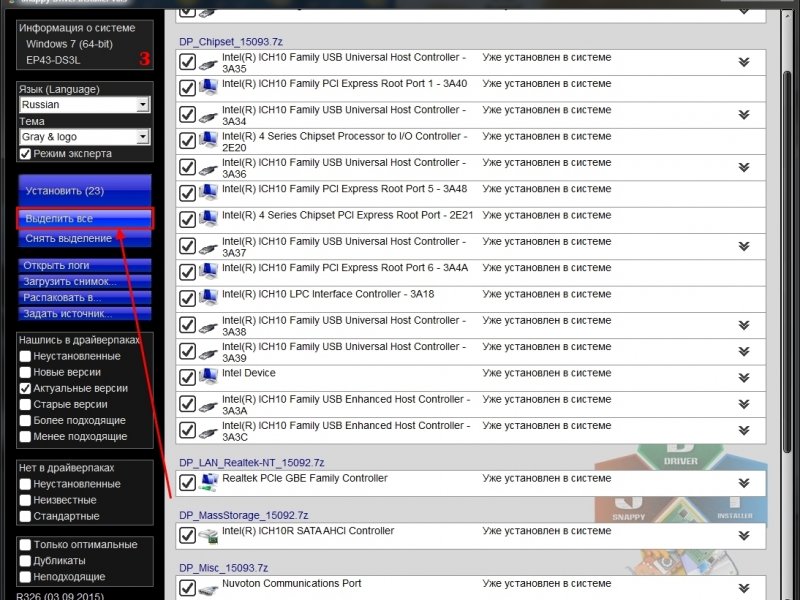The height and width of the screenshot is (600, 800).
Task: Check the Дубликаты filter
Action: point(25,561)
